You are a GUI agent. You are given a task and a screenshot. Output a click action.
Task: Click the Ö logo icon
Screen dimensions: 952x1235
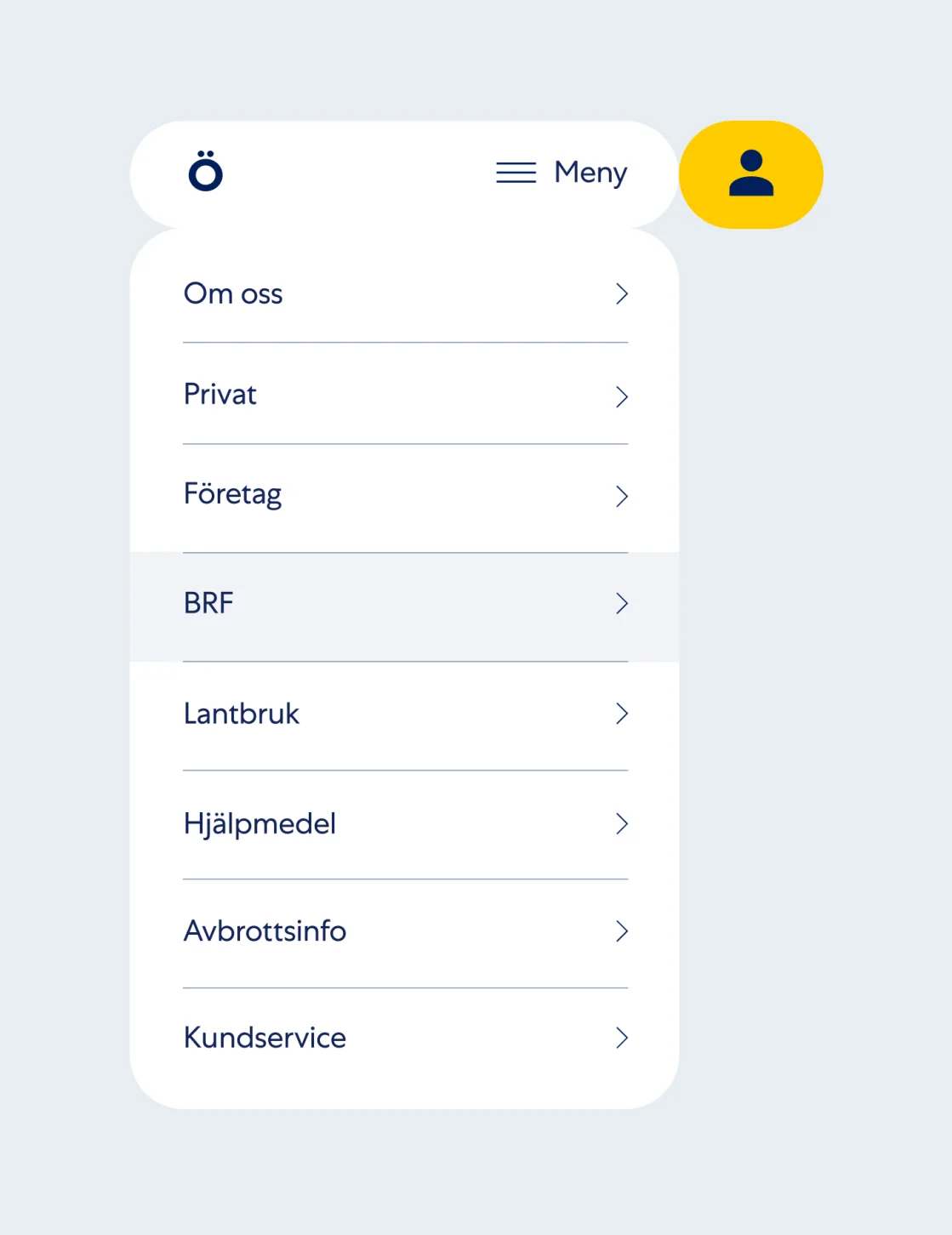pos(205,171)
